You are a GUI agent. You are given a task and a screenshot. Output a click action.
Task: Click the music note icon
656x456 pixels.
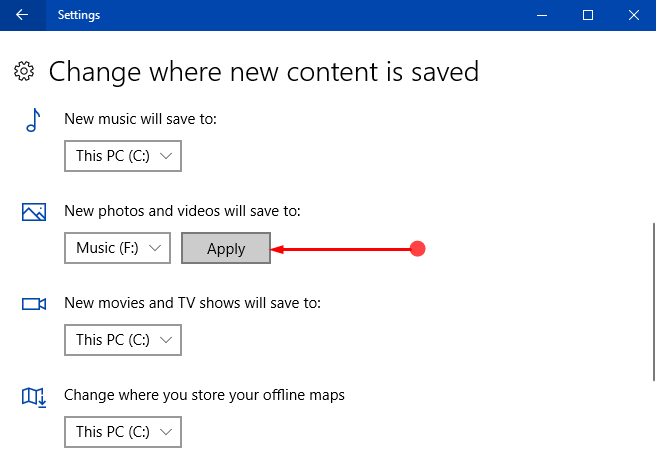33,120
